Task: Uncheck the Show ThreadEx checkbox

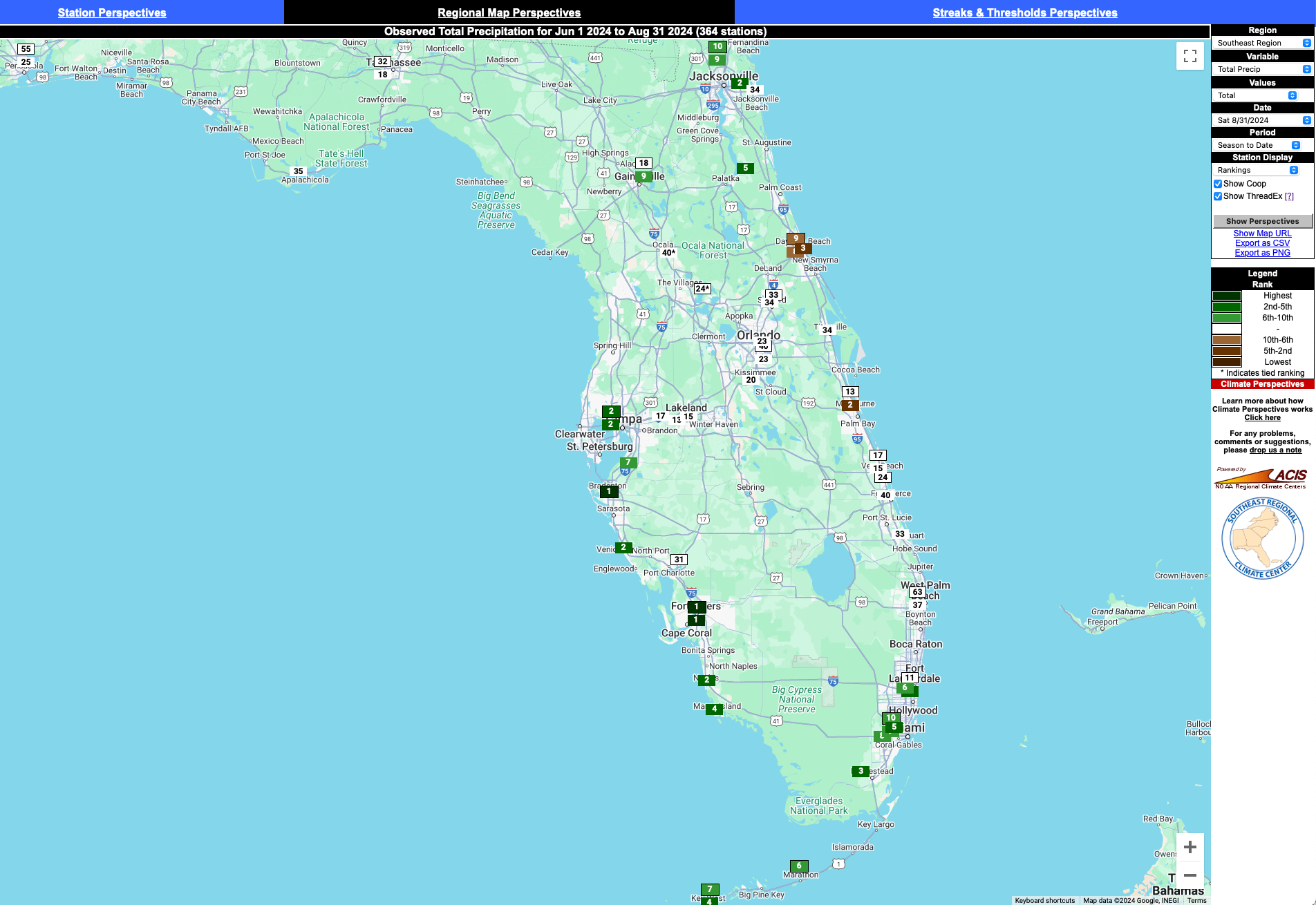Action: 1218,196
